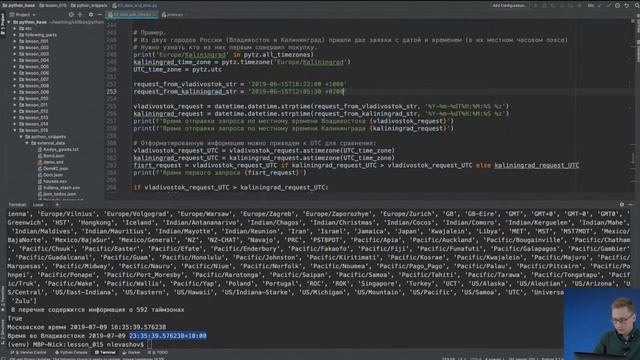Click in the terminal prompt input
Image resolution: width=640 pixels, height=360 pixels.
[x=149, y=345]
